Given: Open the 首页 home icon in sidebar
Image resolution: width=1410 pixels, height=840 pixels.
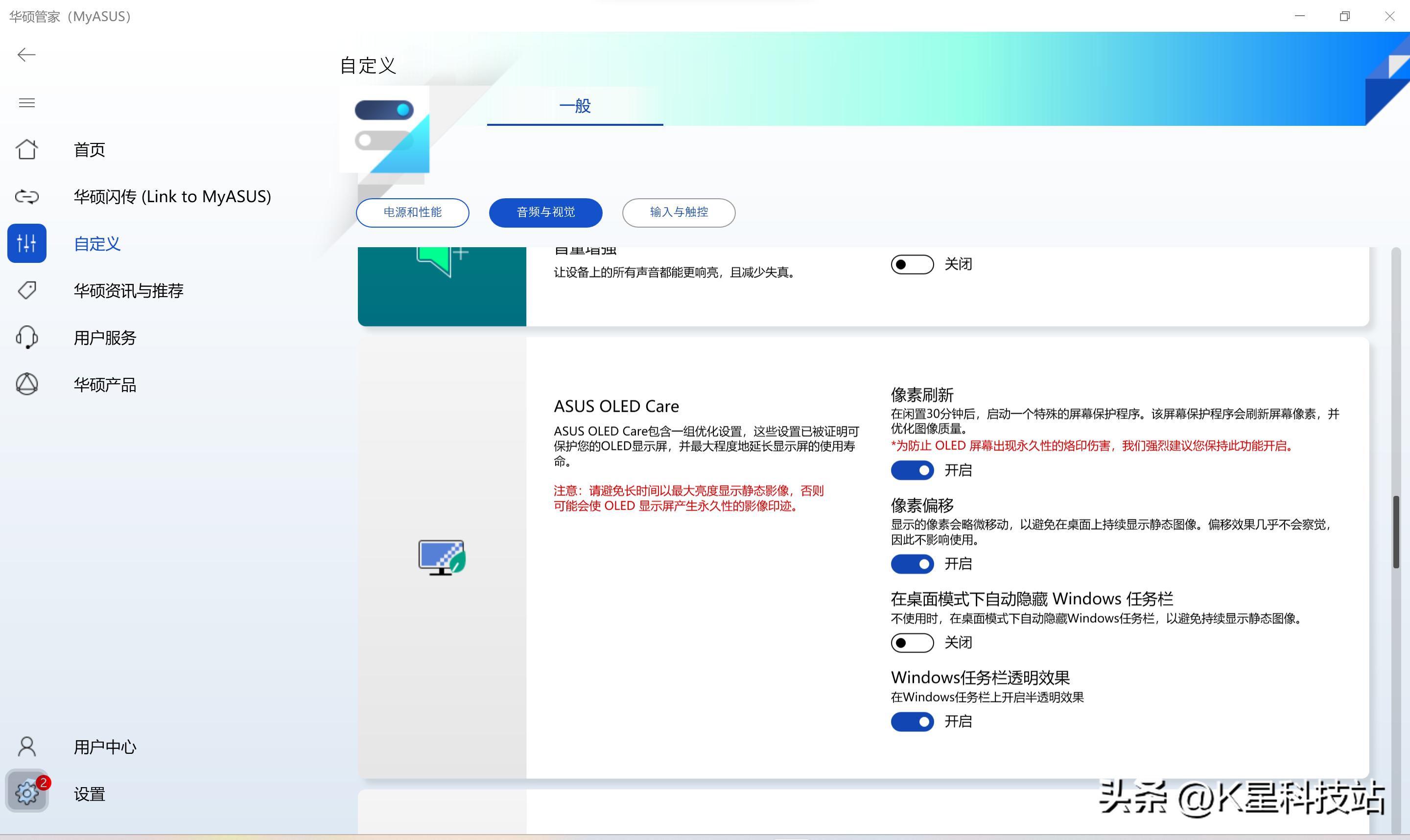Looking at the screenshot, I should [26, 149].
